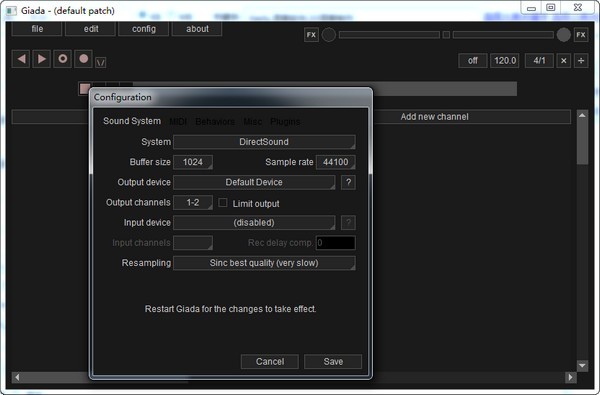Click the beat divider ÷ icon
Viewport: 600px width, 395px height.
581,60
